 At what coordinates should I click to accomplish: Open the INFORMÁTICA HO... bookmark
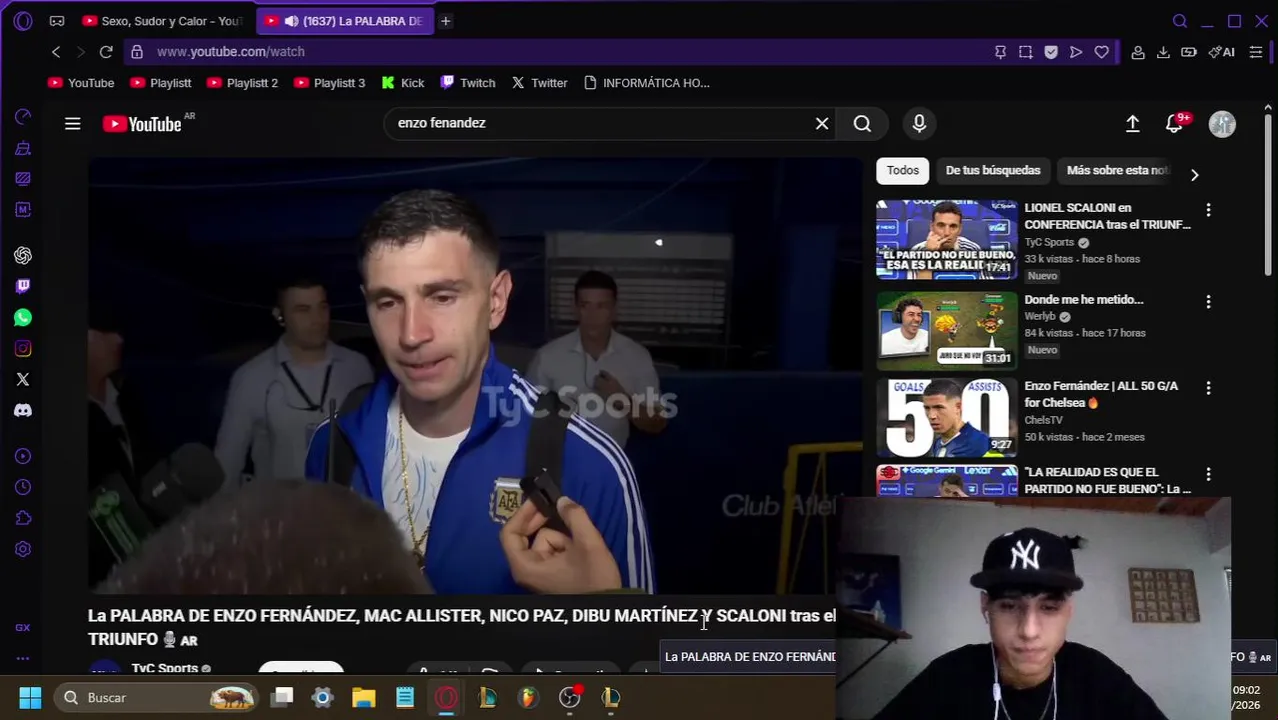pyautogui.click(x=646, y=83)
